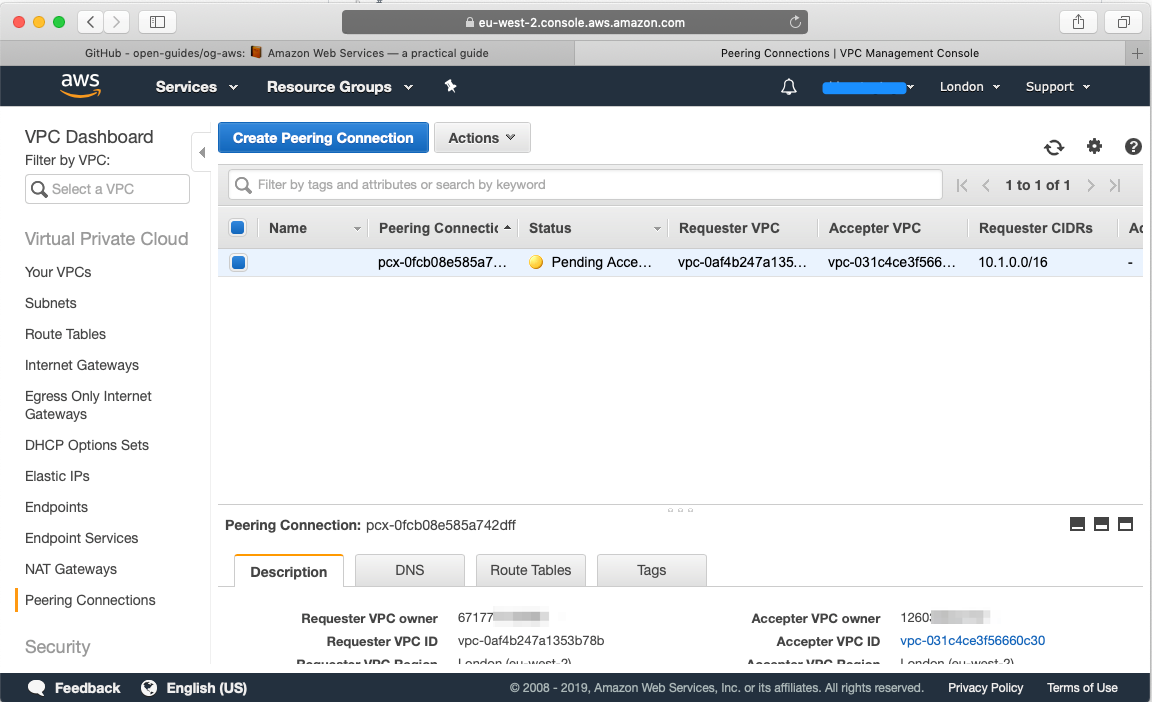Switch to GitHub open-guides browser tab

[x=287, y=53]
